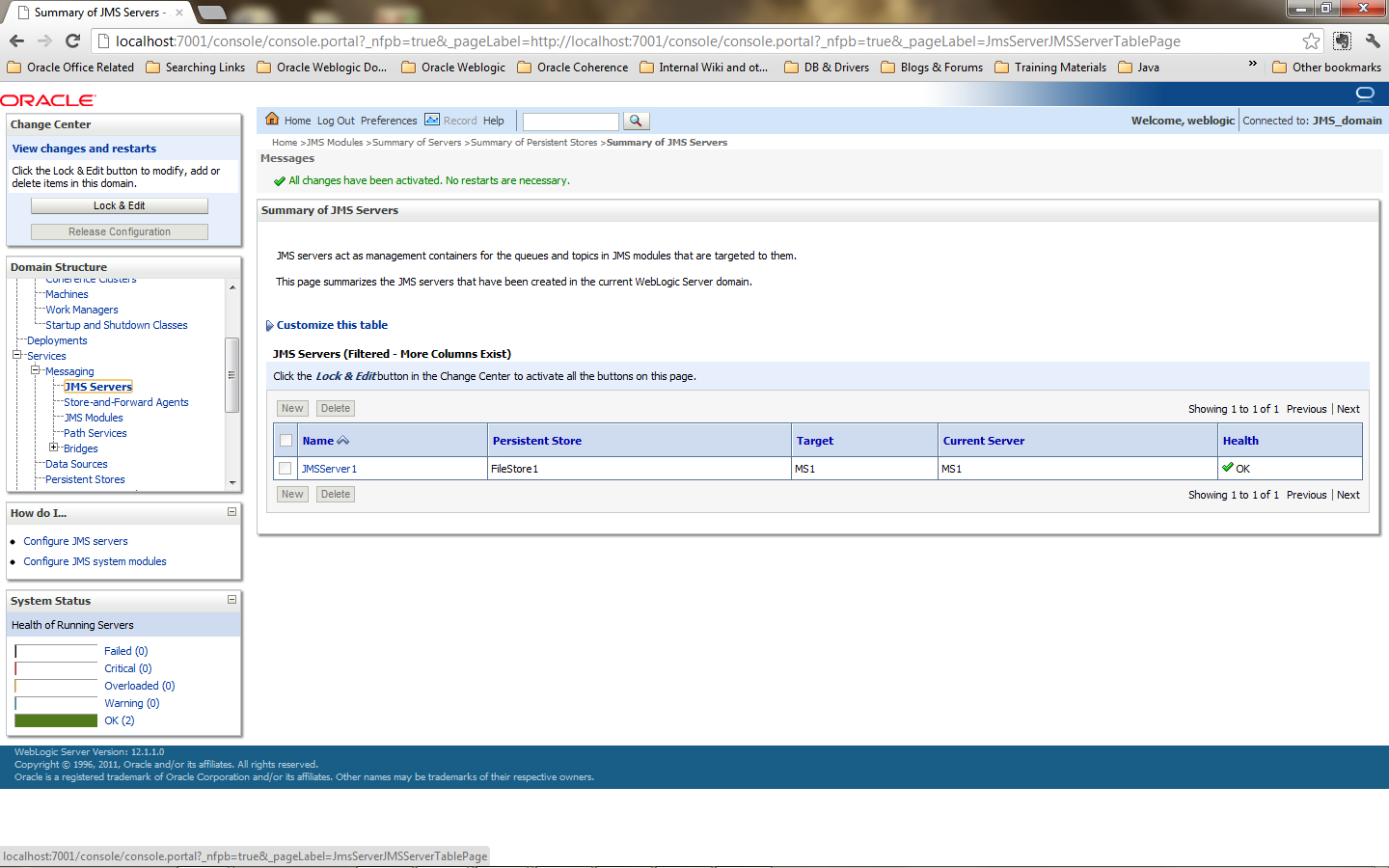The height and width of the screenshot is (868, 1389).
Task: Open the JMSServer1 configuration link
Action: 328,469
